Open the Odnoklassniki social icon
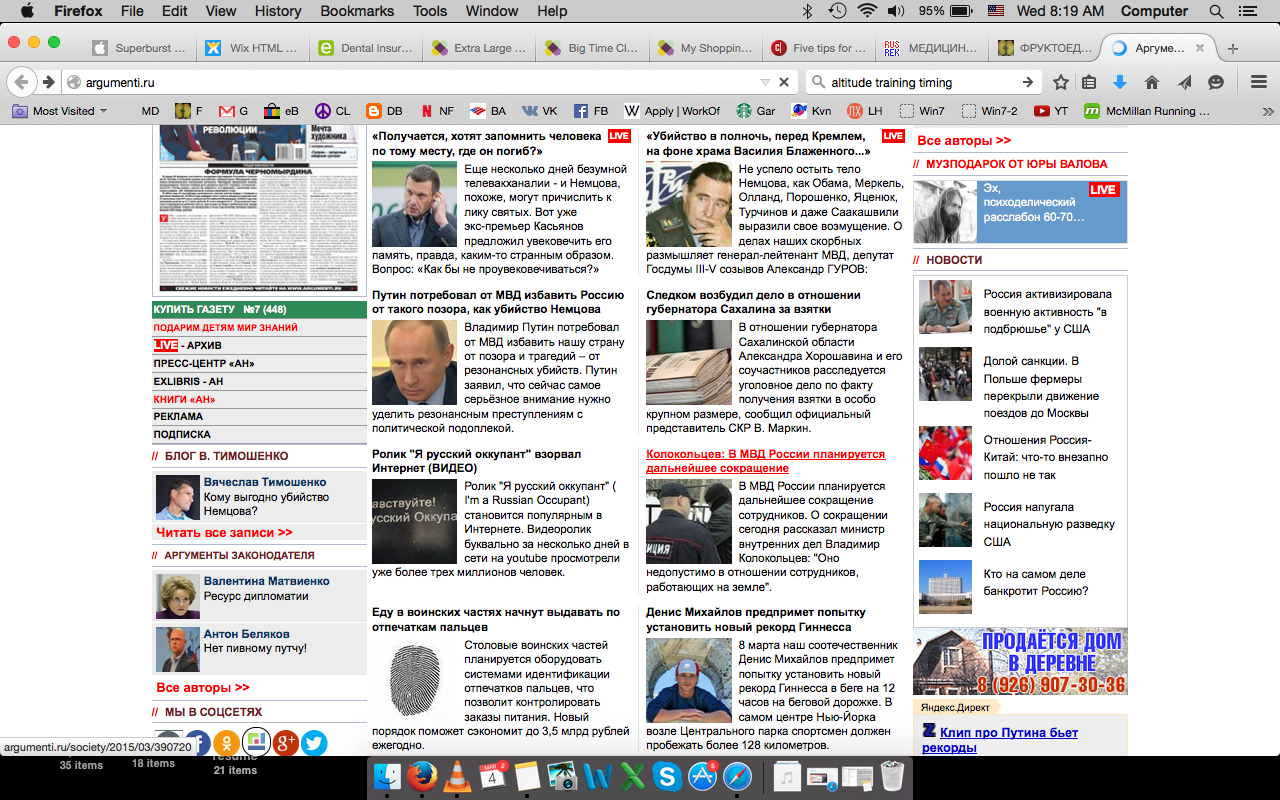 226,742
